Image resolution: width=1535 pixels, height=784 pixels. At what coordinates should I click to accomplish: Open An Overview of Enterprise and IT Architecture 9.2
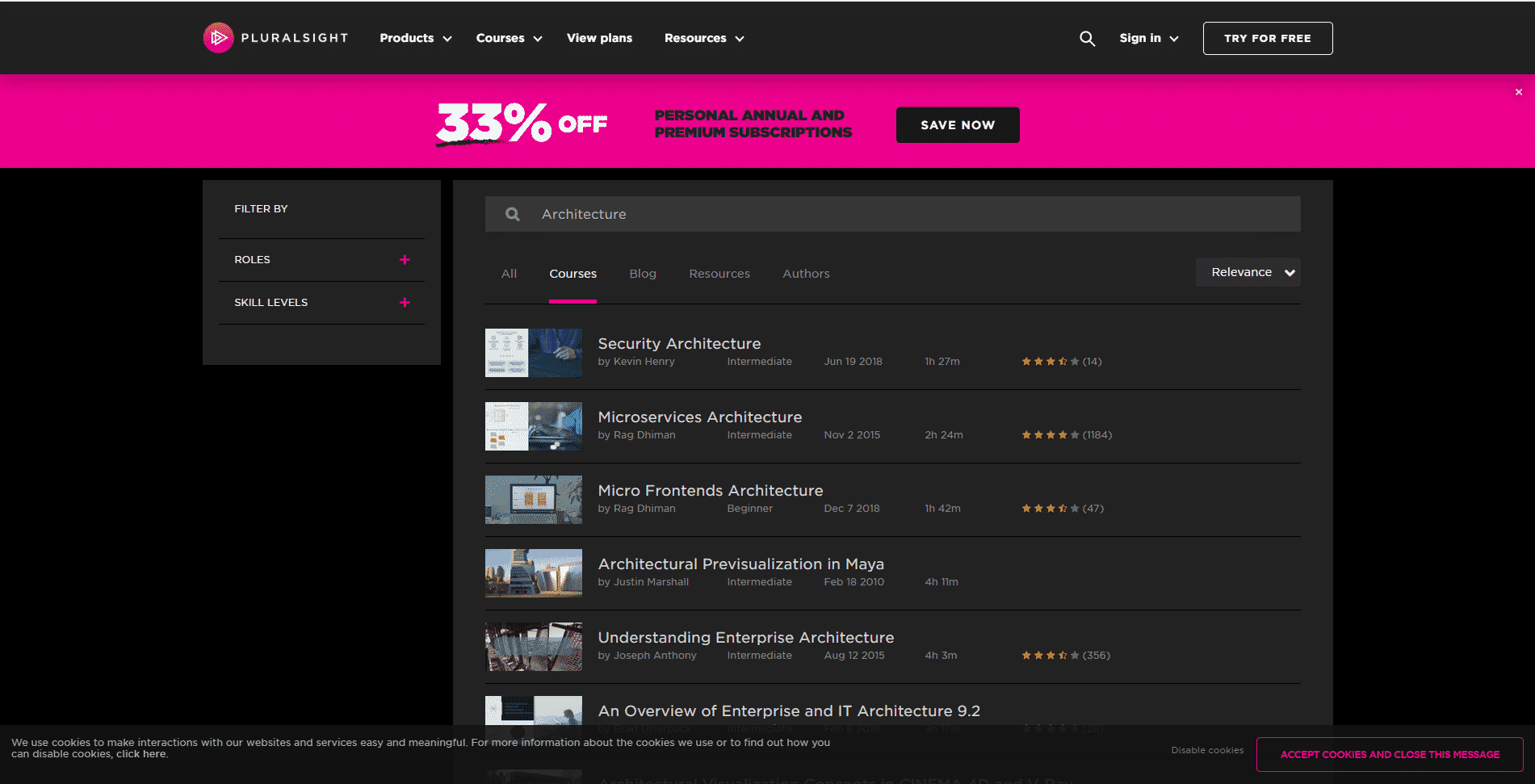pyautogui.click(x=789, y=711)
